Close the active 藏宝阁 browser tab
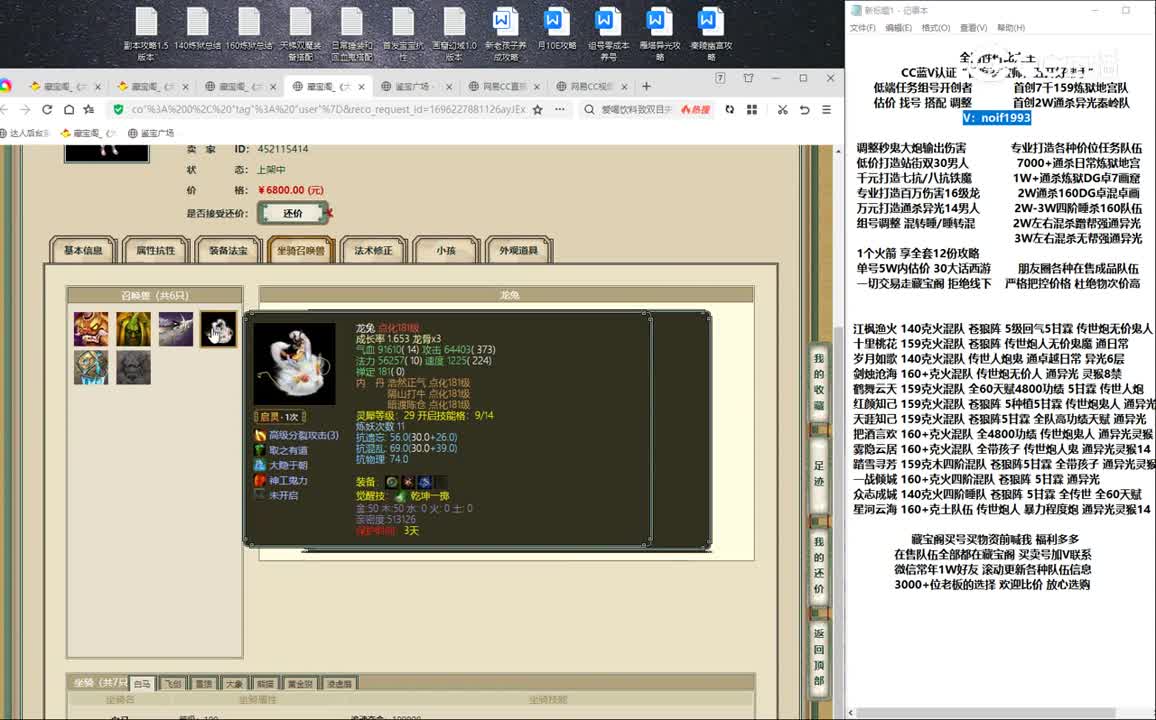Image resolution: width=1156 pixels, height=720 pixels. 361,87
